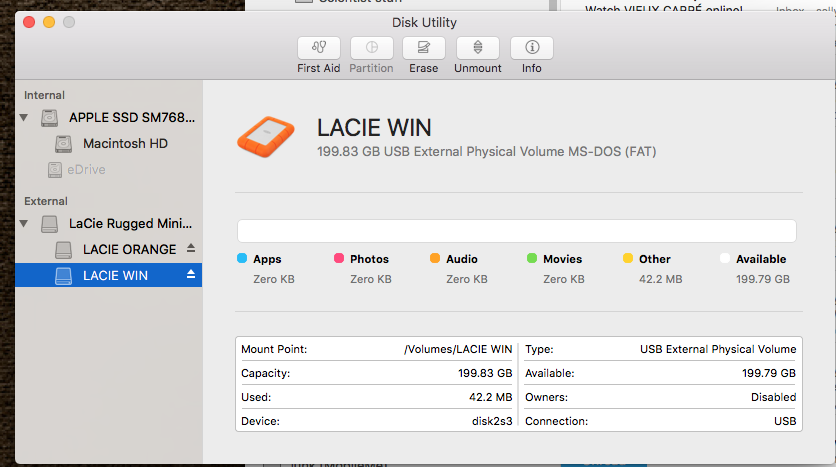Collapse the APPLE SSD disclosure triangle
Image resolution: width=836 pixels, height=467 pixels.
[x=24, y=117]
